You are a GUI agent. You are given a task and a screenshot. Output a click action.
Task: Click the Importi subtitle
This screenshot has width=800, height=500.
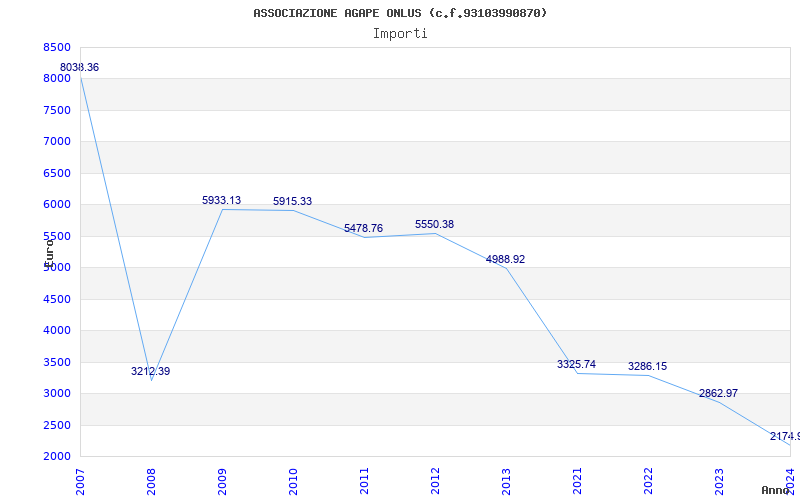(x=400, y=34)
